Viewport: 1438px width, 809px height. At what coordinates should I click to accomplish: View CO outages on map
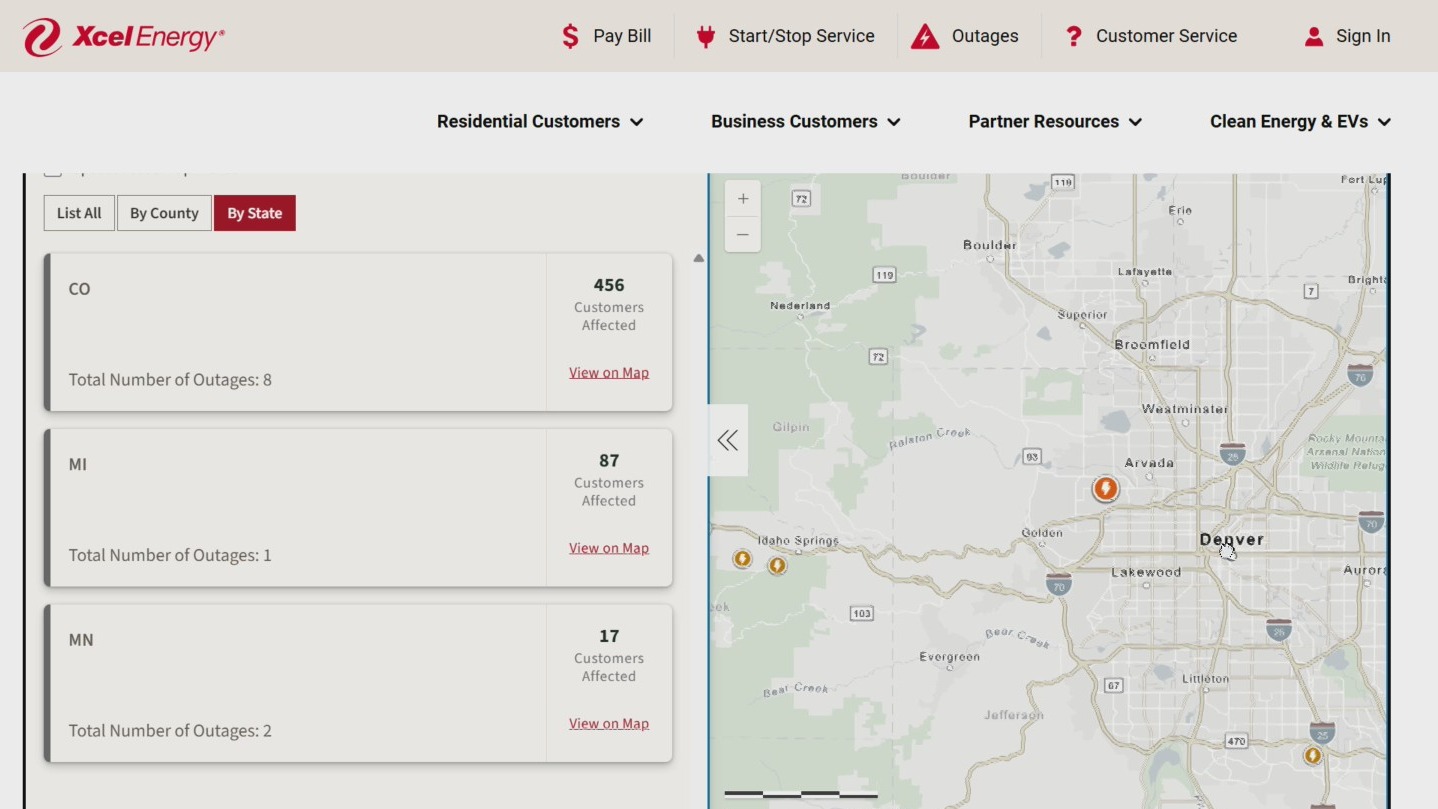[609, 373]
